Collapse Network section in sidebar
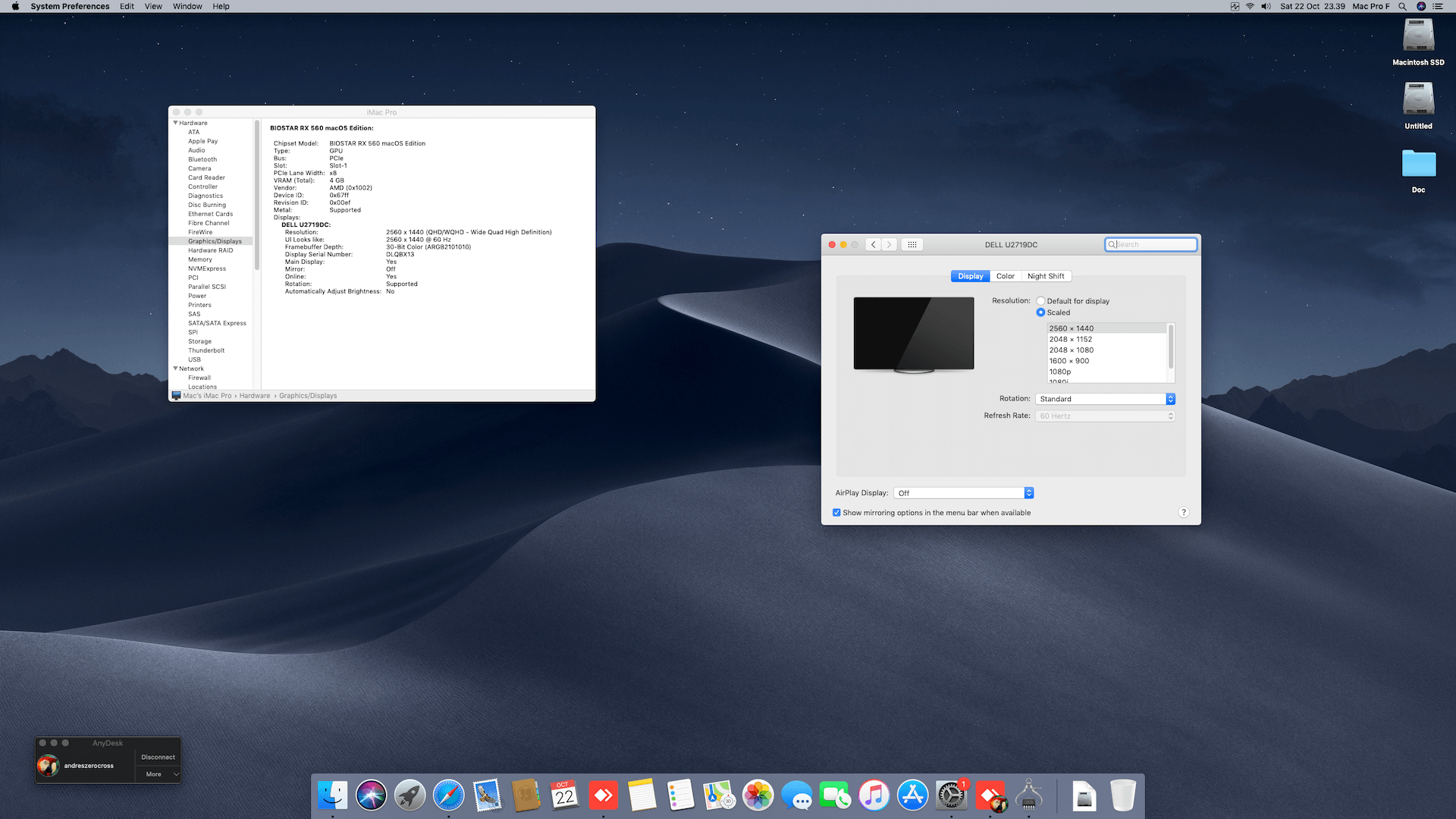The height and width of the screenshot is (819, 1456). point(175,369)
